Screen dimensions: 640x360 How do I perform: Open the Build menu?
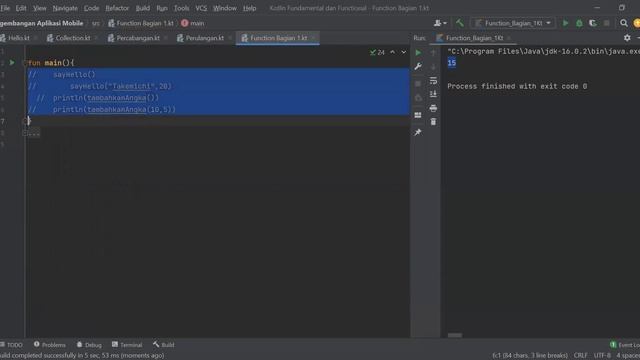[142, 8]
